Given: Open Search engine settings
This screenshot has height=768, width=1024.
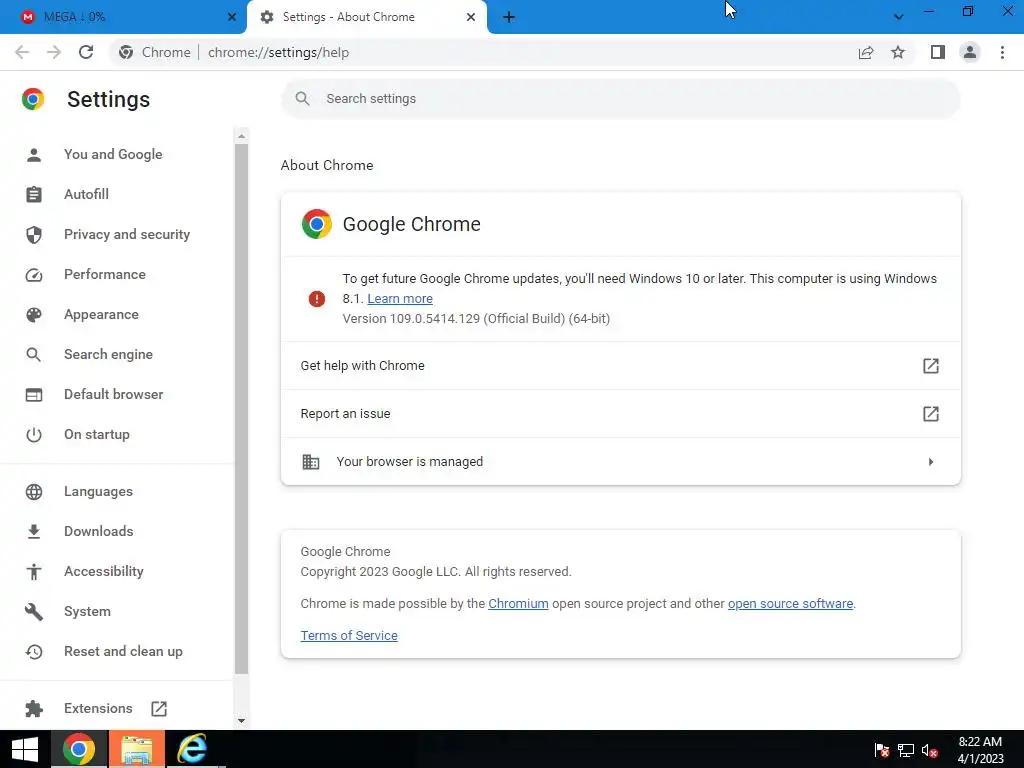Looking at the screenshot, I should tap(108, 354).
